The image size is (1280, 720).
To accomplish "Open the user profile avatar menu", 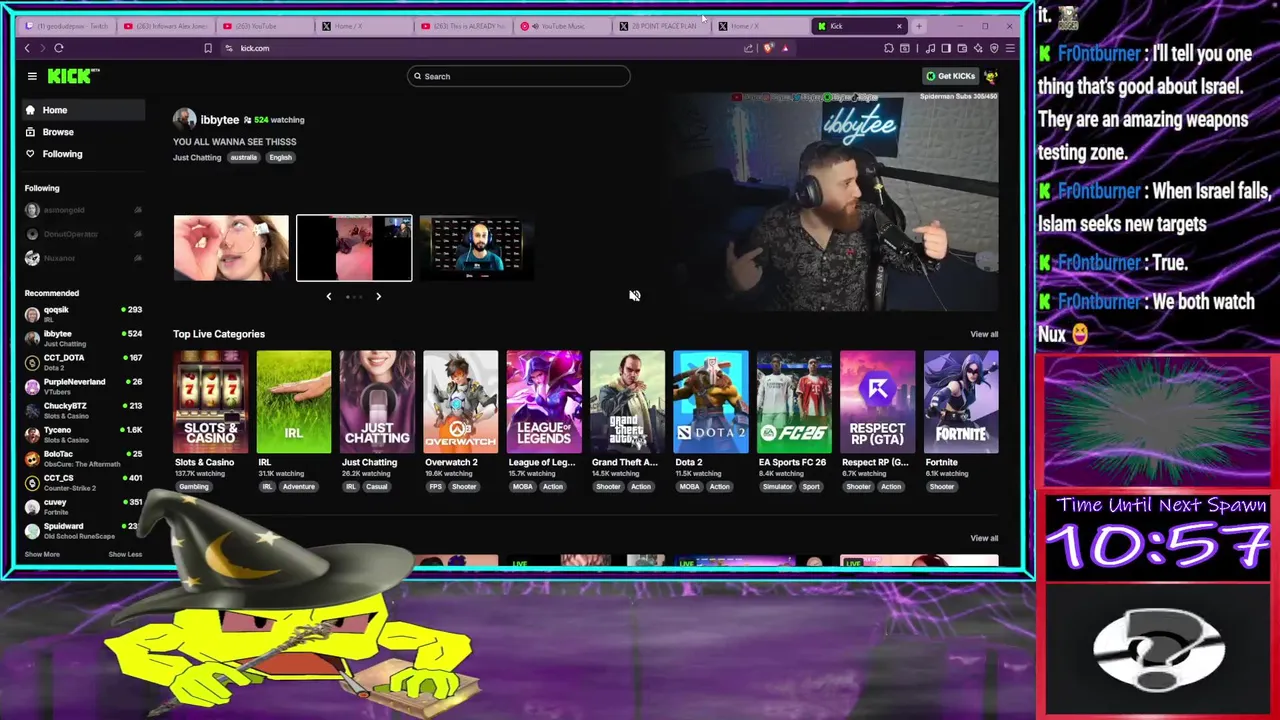I will (991, 76).
